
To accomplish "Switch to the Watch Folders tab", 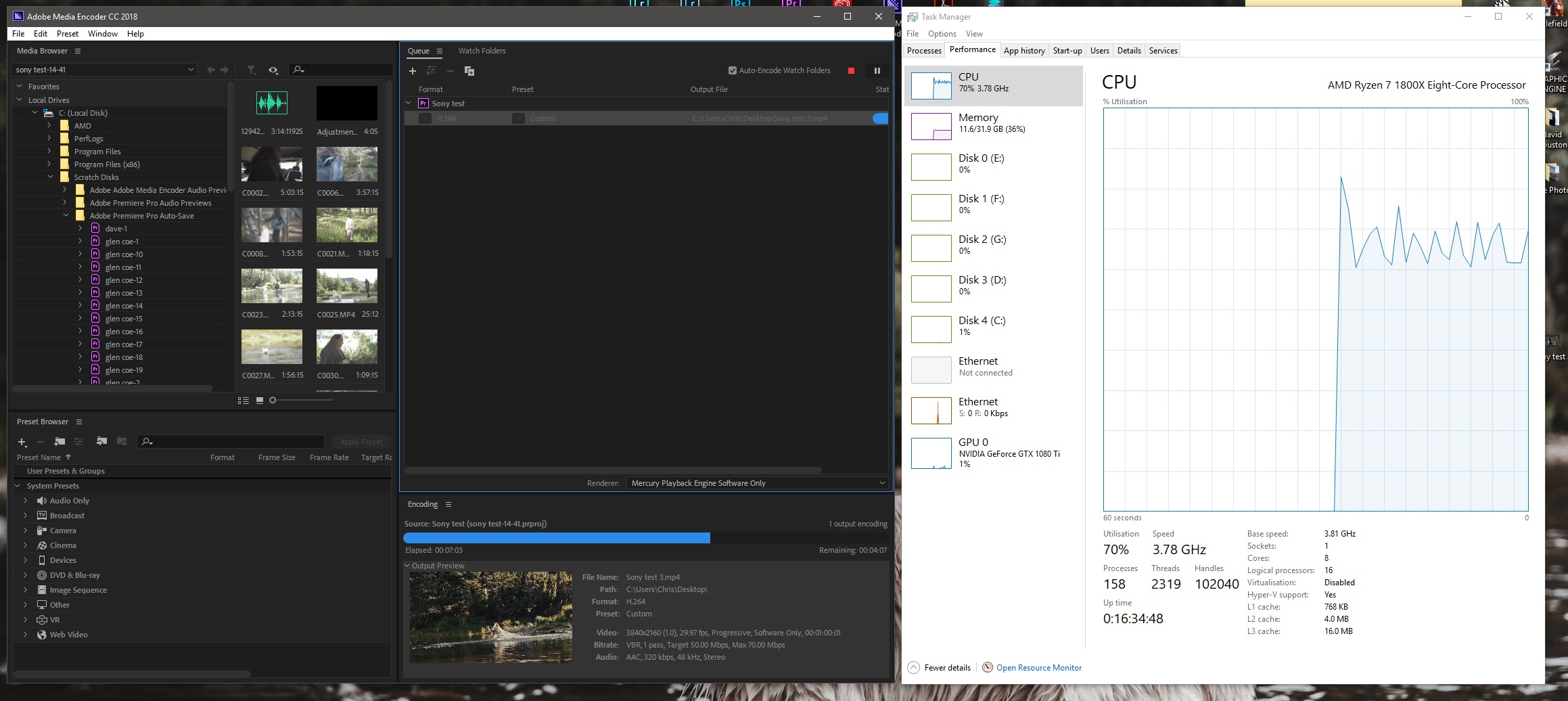I will click(x=482, y=51).
